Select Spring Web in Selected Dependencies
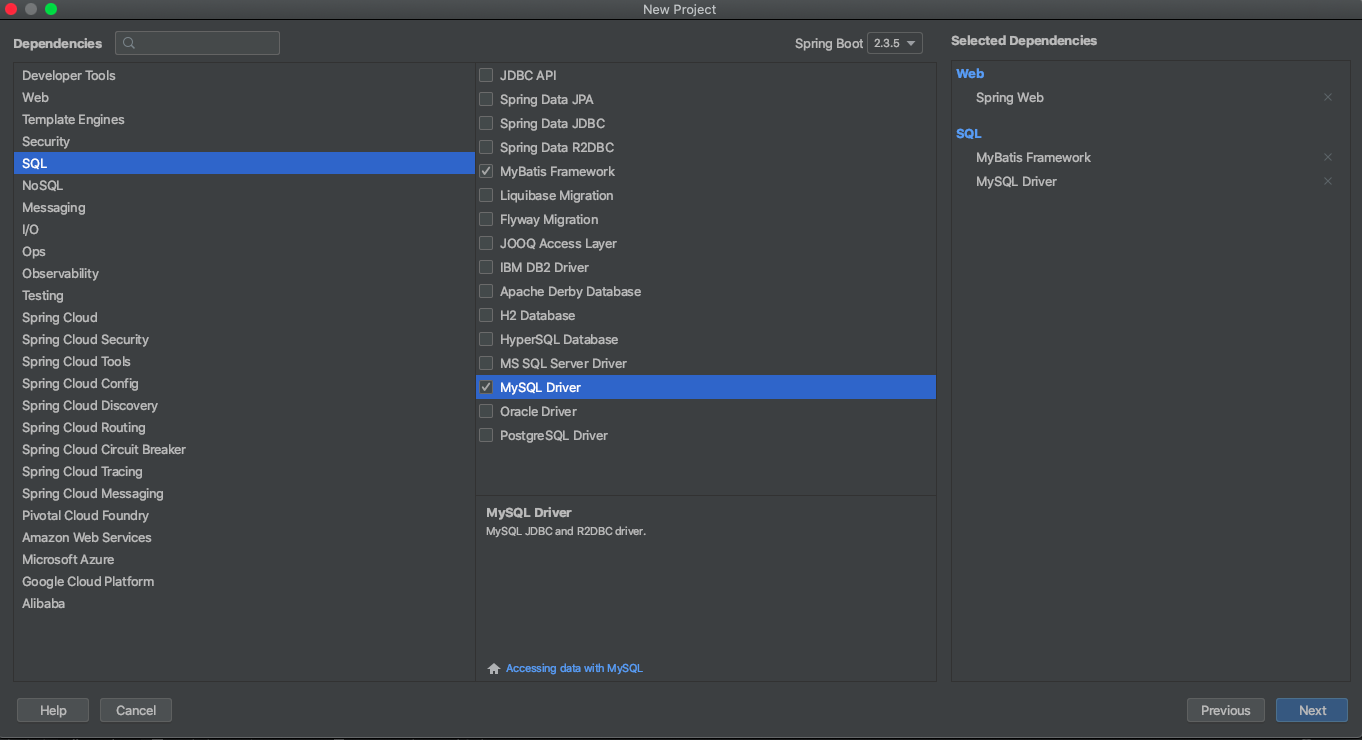The width and height of the screenshot is (1362, 740). click(1010, 98)
